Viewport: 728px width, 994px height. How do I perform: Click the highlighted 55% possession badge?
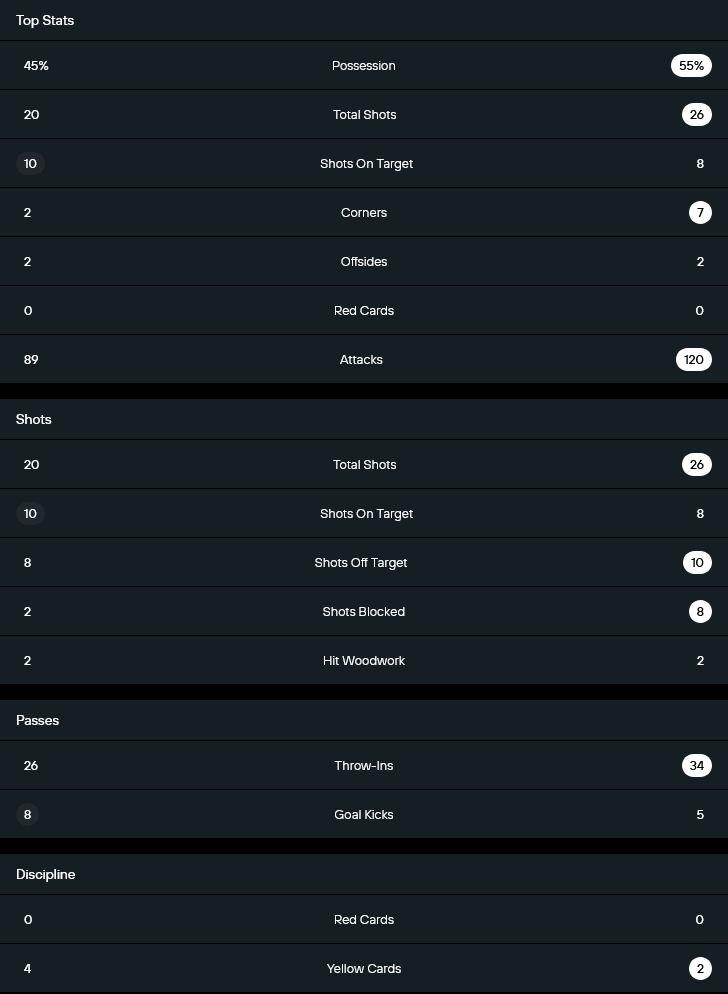coord(691,66)
